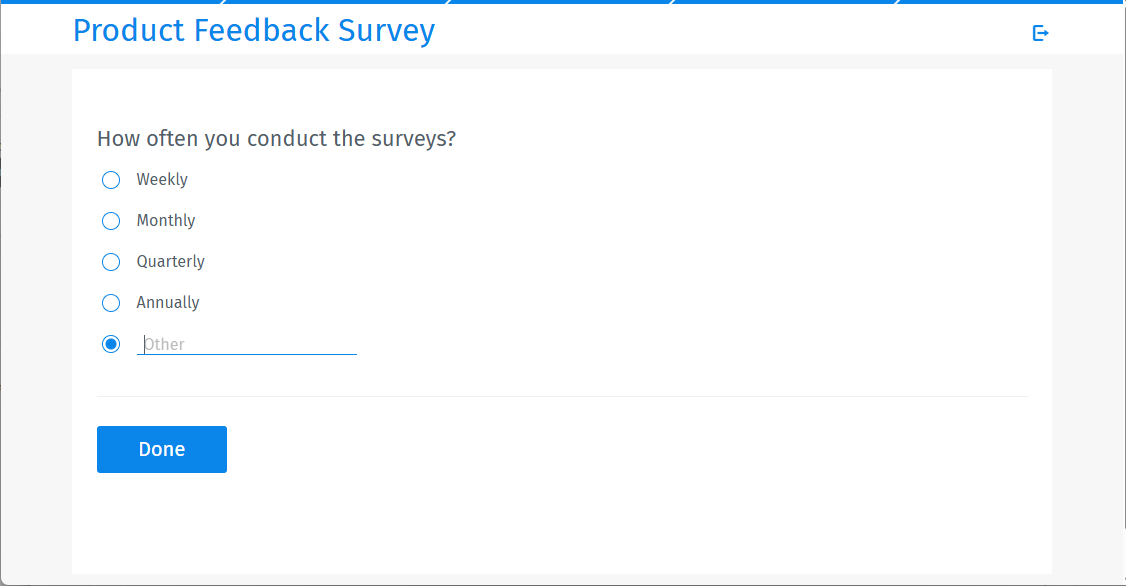Click the first progress bar segment

[110, 3]
